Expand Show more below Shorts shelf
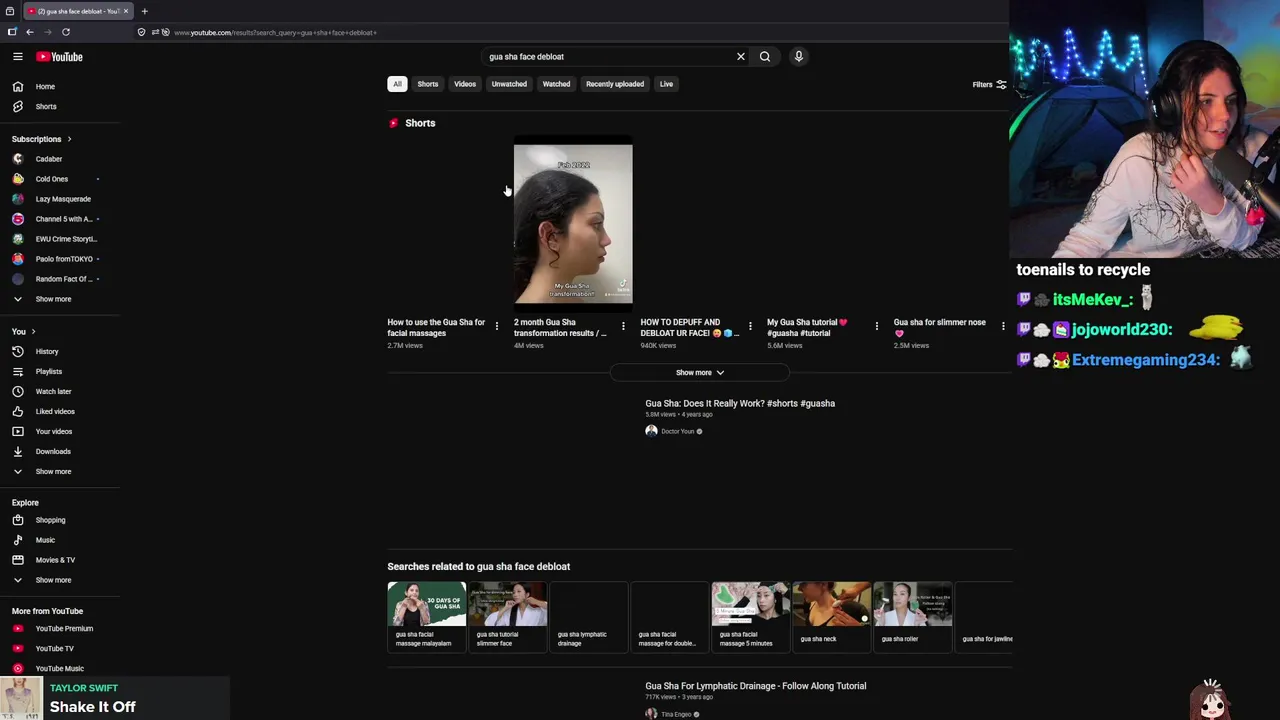Image resolution: width=1280 pixels, height=720 pixels. click(699, 372)
